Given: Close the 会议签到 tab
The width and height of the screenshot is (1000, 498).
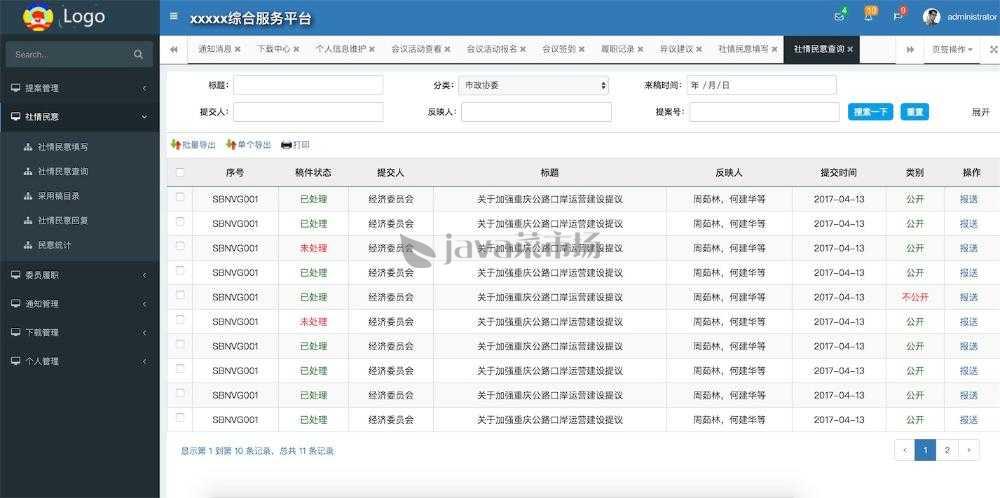Looking at the screenshot, I should coord(581,49).
